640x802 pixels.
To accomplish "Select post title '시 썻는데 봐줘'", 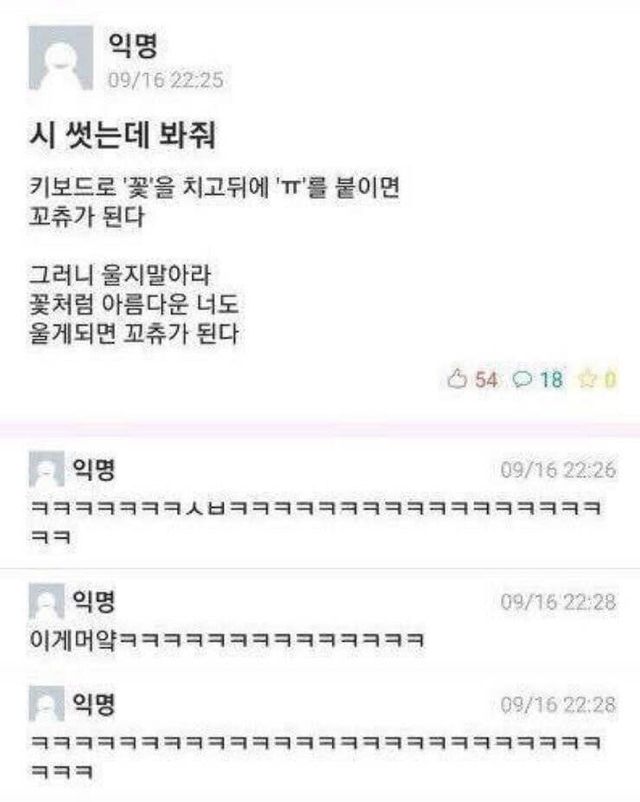I will pyautogui.click(x=123, y=135).
